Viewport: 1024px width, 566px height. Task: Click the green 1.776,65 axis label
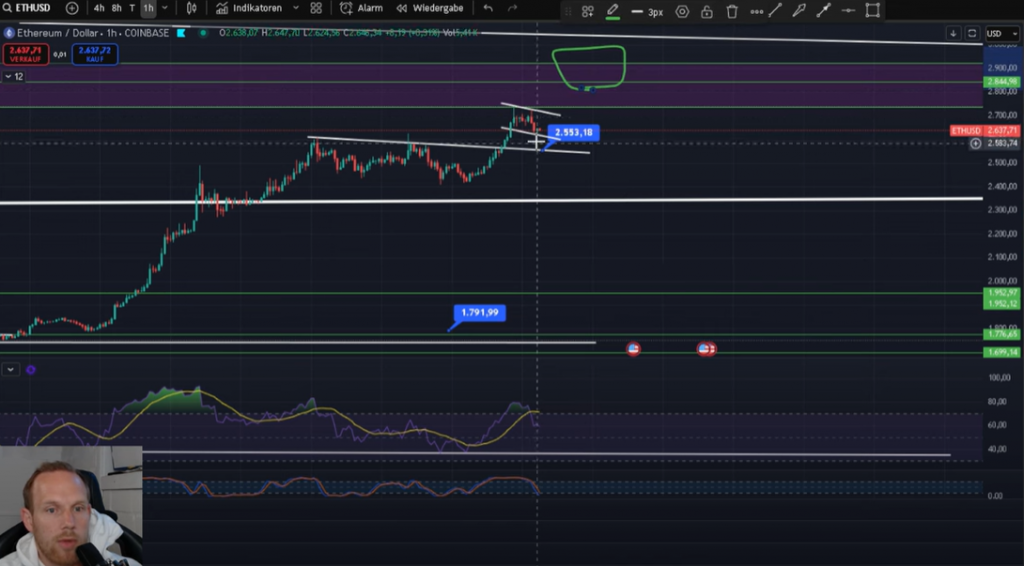(1001, 334)
